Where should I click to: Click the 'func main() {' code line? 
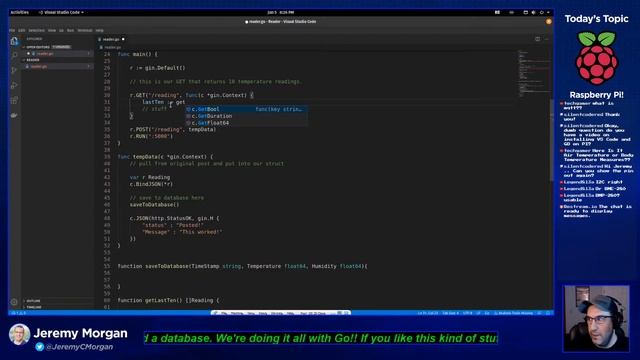pos(138,54)
